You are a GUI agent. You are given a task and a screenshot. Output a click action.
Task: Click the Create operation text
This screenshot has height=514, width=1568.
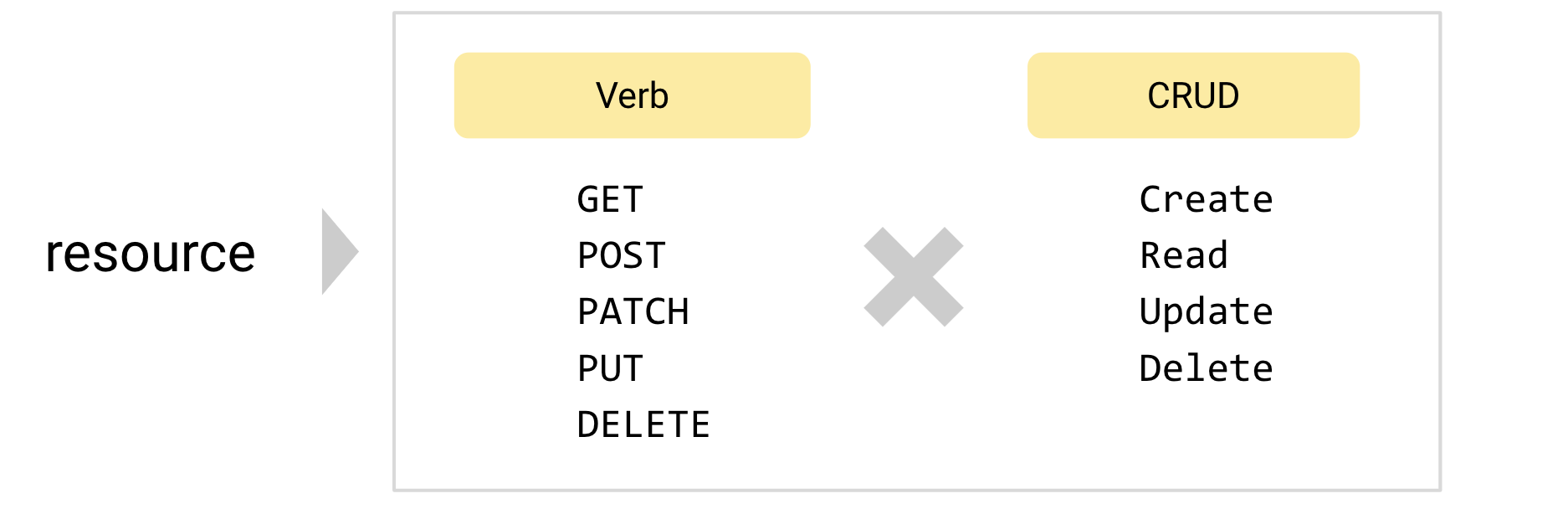(1207, 200)
